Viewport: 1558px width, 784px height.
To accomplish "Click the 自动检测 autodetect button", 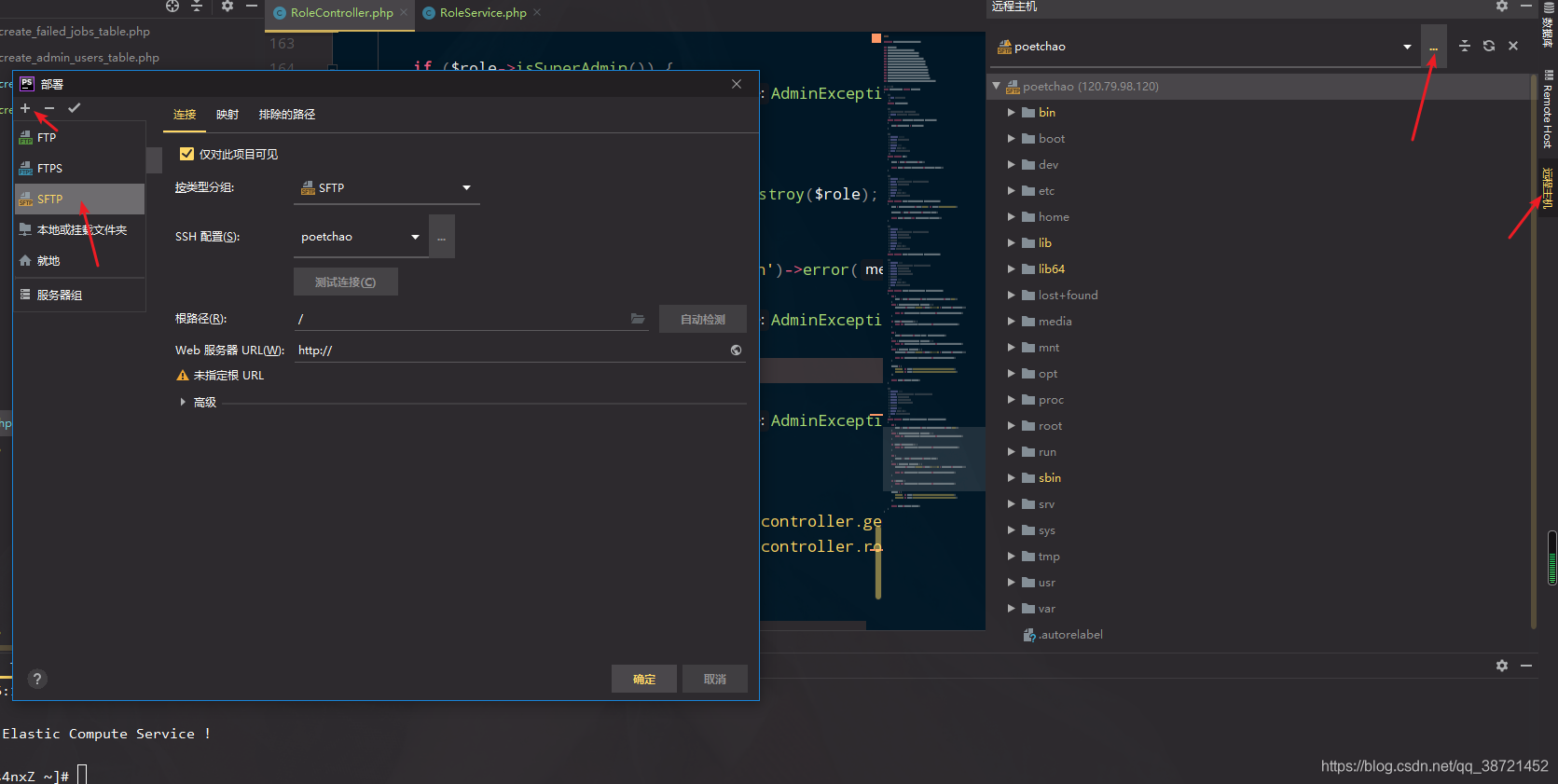I will click(703, 319).
